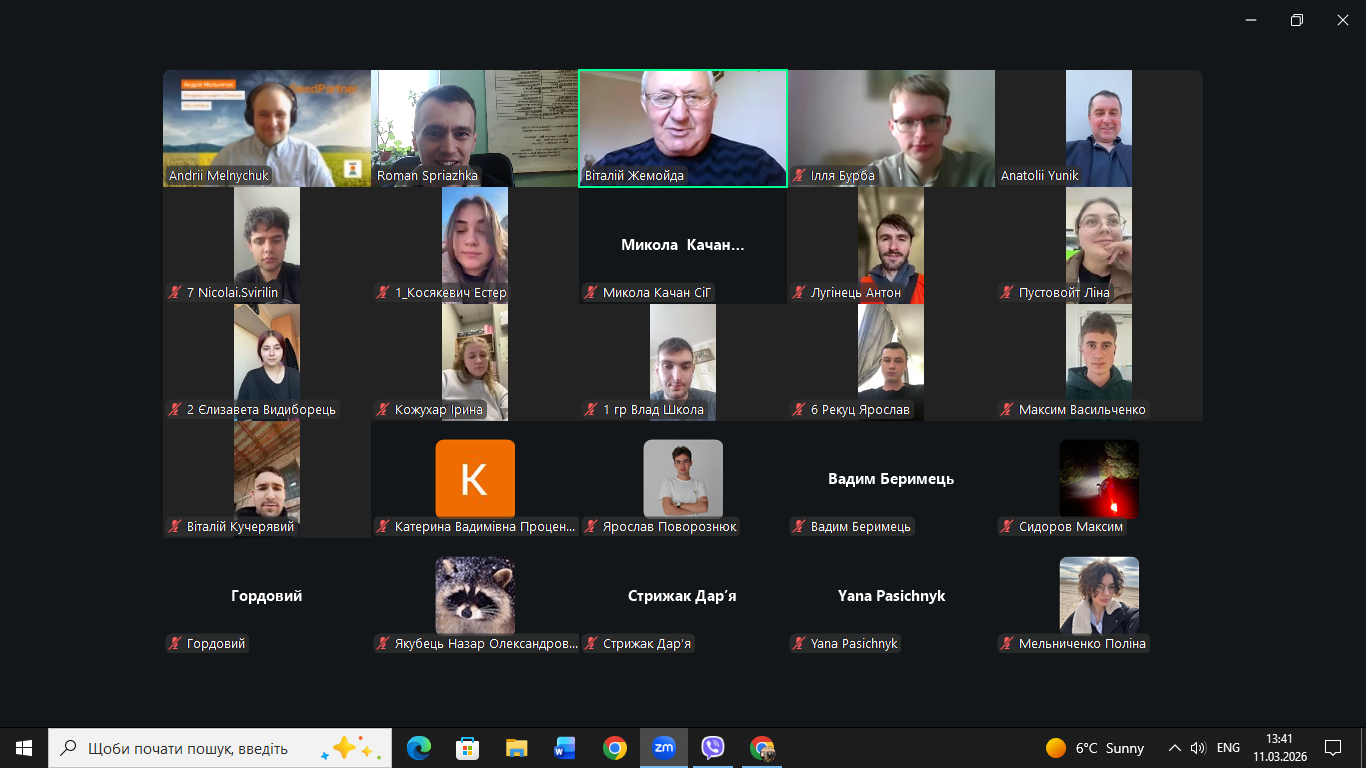
Task: Click the large centered "Гордовий" name
Action: [x=267, y=596]
